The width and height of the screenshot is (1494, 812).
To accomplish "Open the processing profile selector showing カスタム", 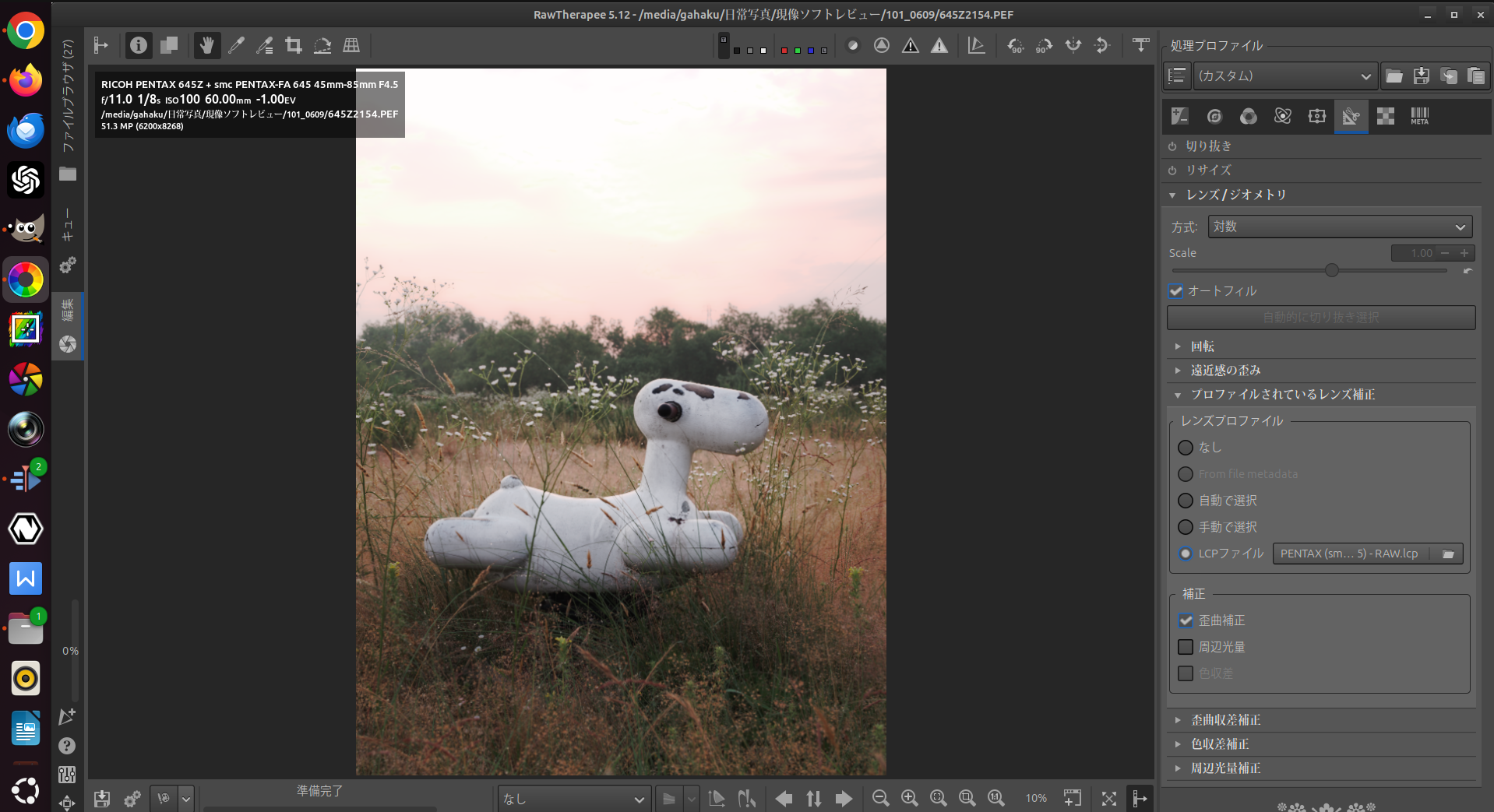I will click(x=1284, y=76).
